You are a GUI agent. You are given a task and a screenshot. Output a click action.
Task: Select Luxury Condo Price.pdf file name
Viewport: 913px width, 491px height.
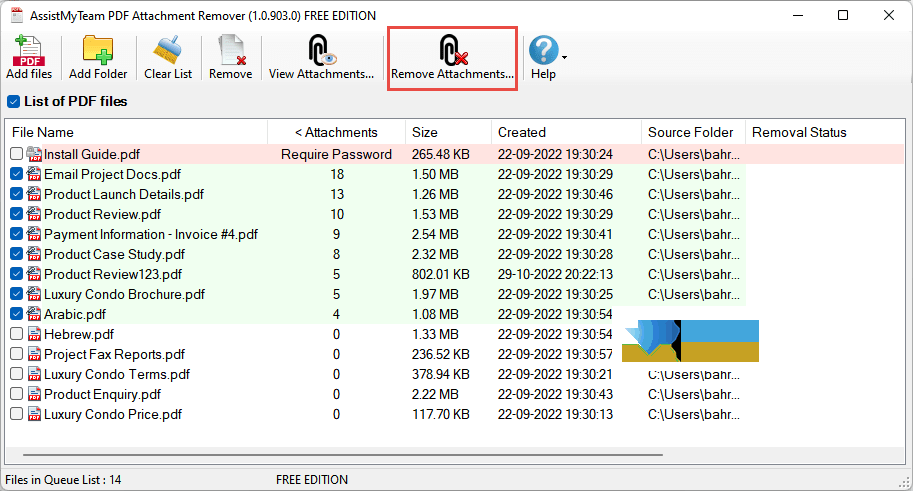click(113, 414)
